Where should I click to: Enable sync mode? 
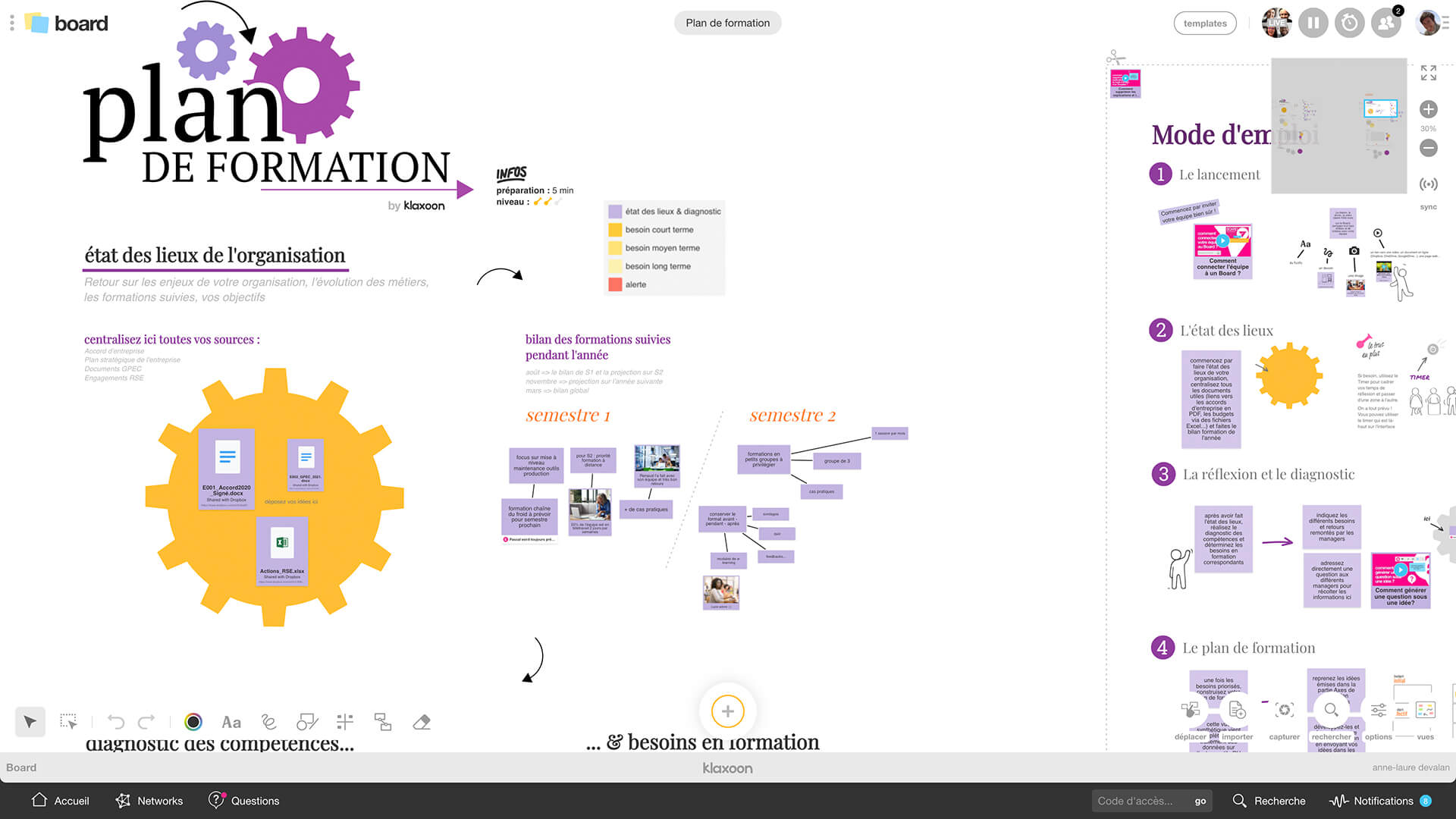tap(1429, 184)
